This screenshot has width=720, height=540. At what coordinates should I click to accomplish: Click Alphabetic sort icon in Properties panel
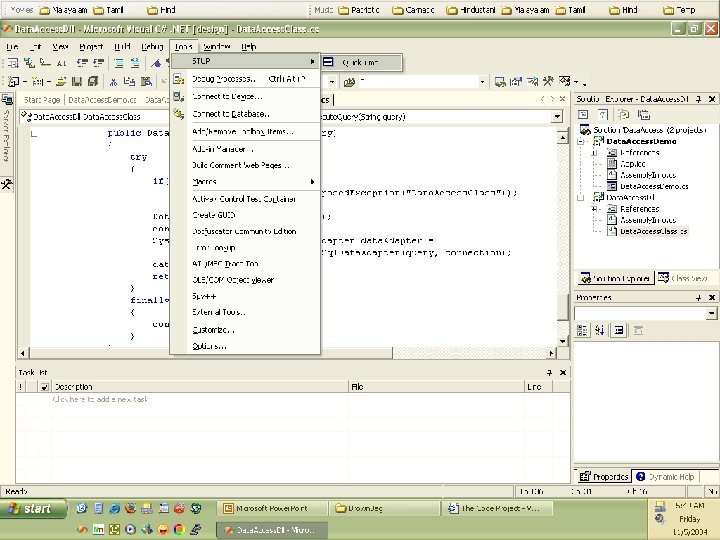pos(601,331)
